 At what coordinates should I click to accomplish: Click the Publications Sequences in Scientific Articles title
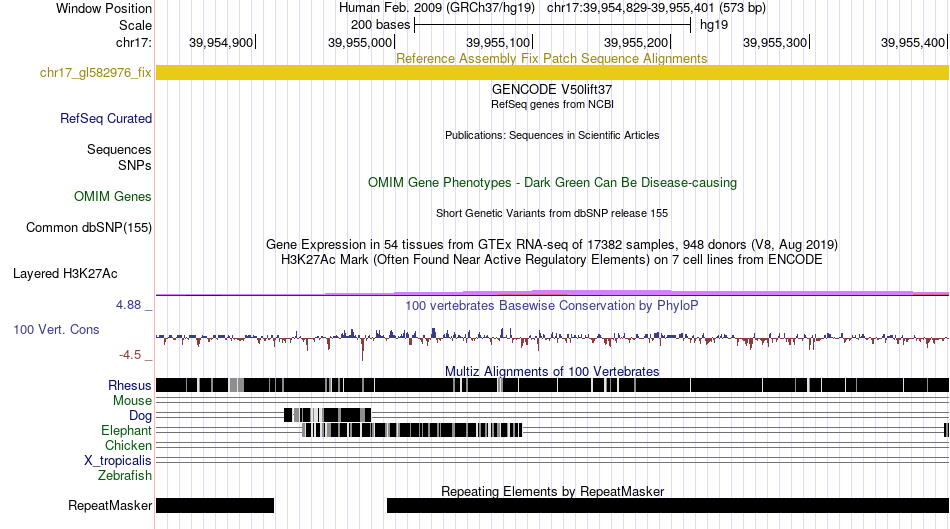pos(552,135)
